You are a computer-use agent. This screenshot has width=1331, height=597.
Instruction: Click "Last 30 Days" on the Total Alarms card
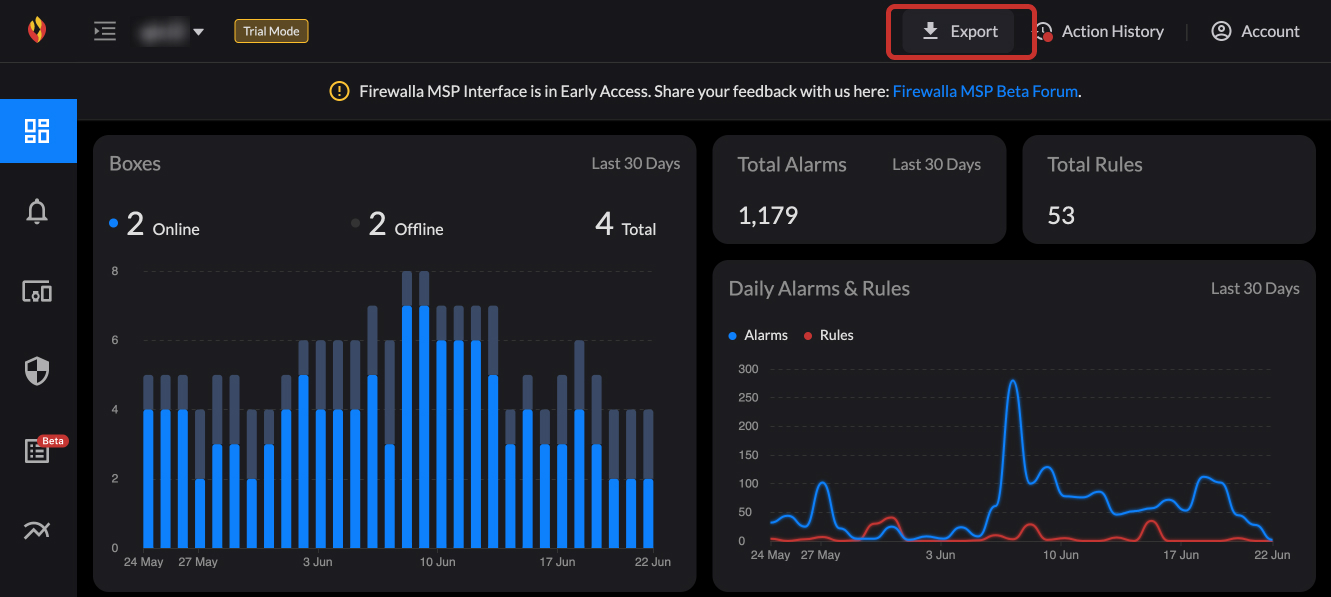pos(936,164)
